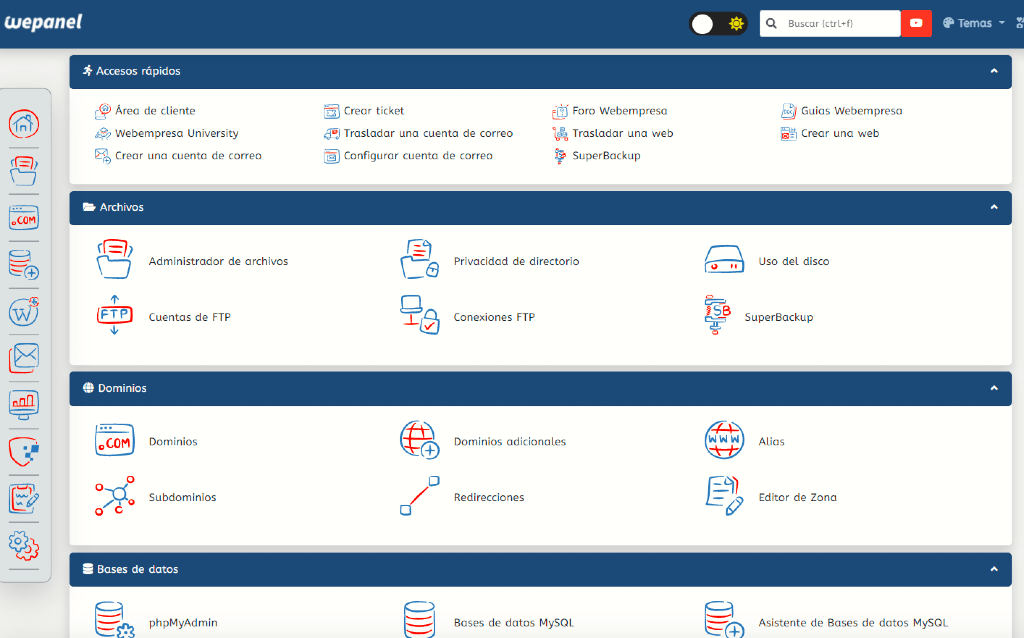Screen dimensions: 1024x638
Task: Click the email envelope sidebar icon
Action: [x=24, y=358]
